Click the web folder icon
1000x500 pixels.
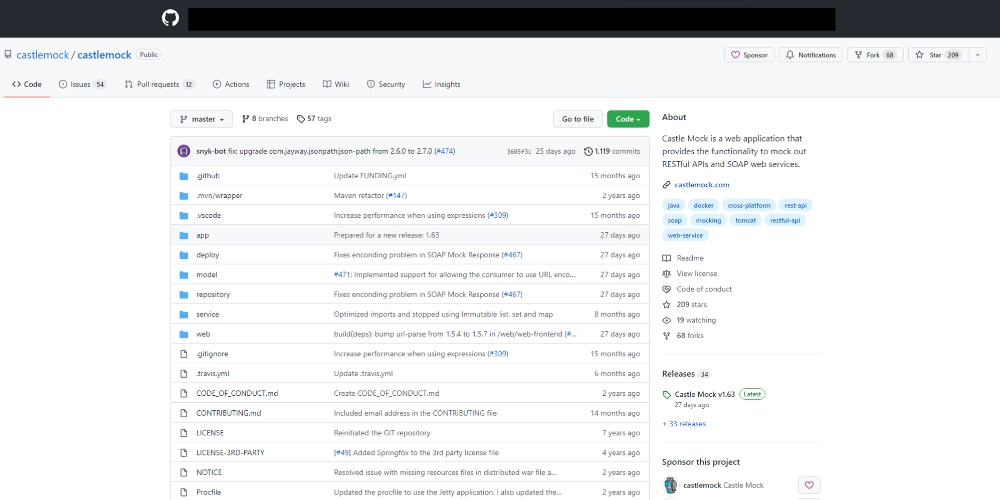(x=184, y=334)
